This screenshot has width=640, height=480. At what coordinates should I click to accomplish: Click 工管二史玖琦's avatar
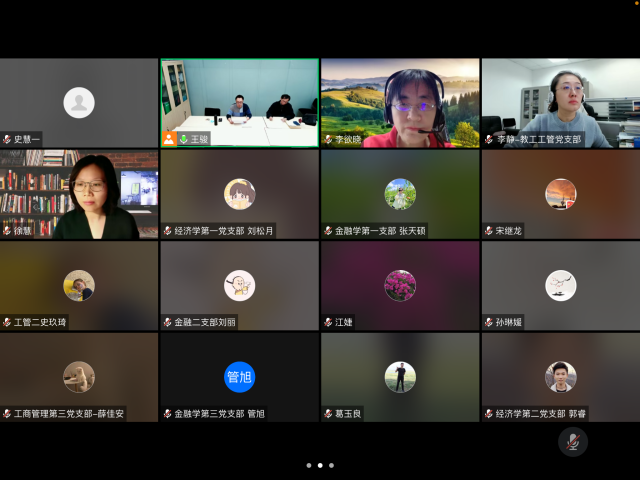coord(79,285)
